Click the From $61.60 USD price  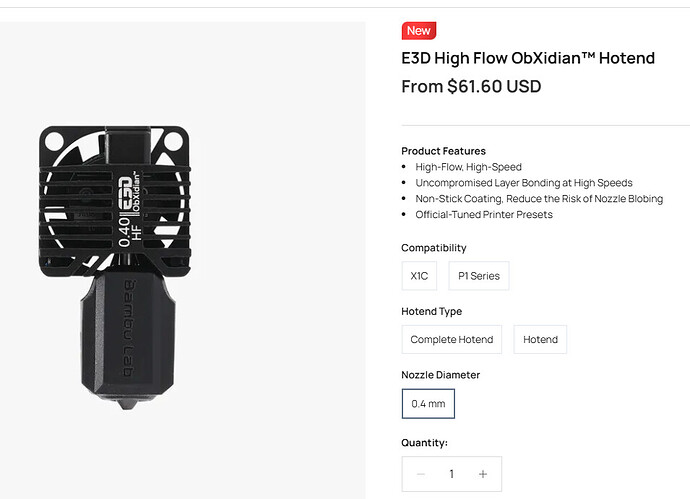471,86
